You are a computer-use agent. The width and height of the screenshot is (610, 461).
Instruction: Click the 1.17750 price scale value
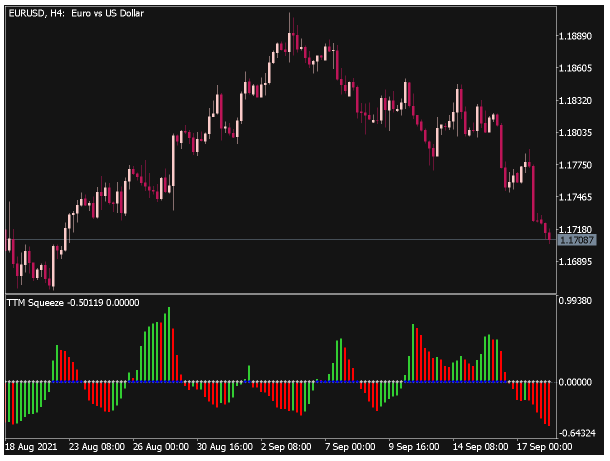[575, 165]
